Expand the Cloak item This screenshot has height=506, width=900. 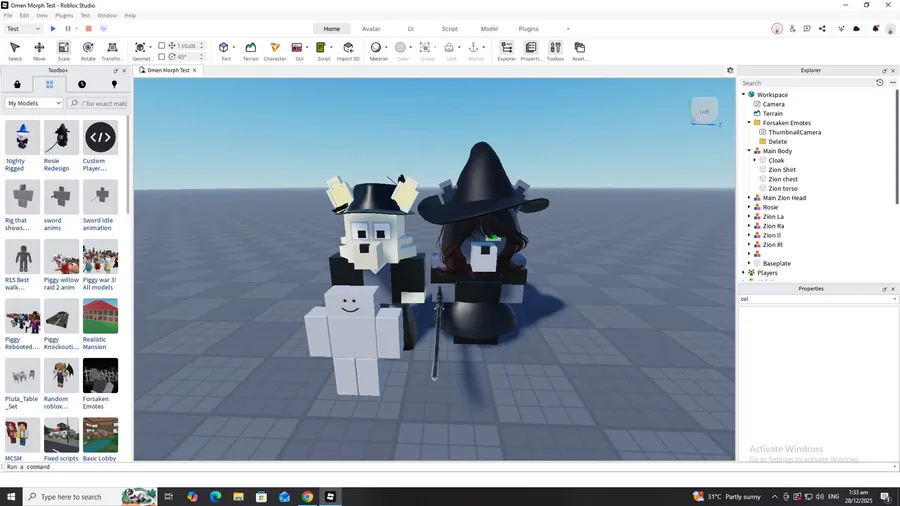[755, 160]
